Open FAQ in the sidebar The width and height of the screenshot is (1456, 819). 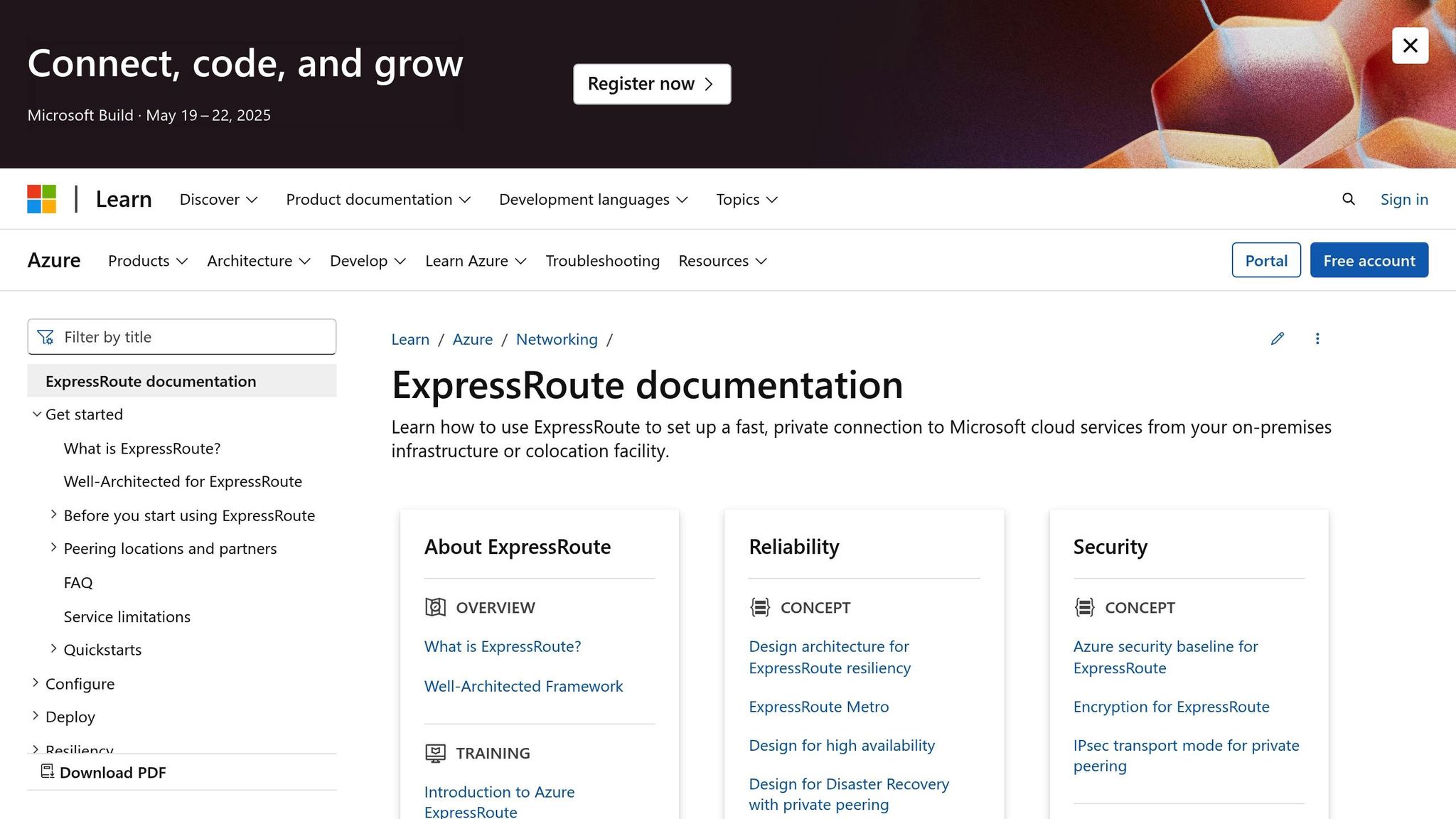tap(78, 583)
